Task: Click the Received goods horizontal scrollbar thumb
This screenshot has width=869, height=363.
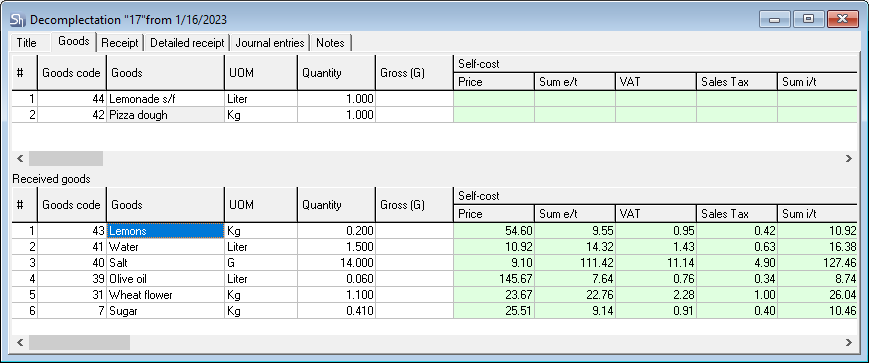Action: 79,342
